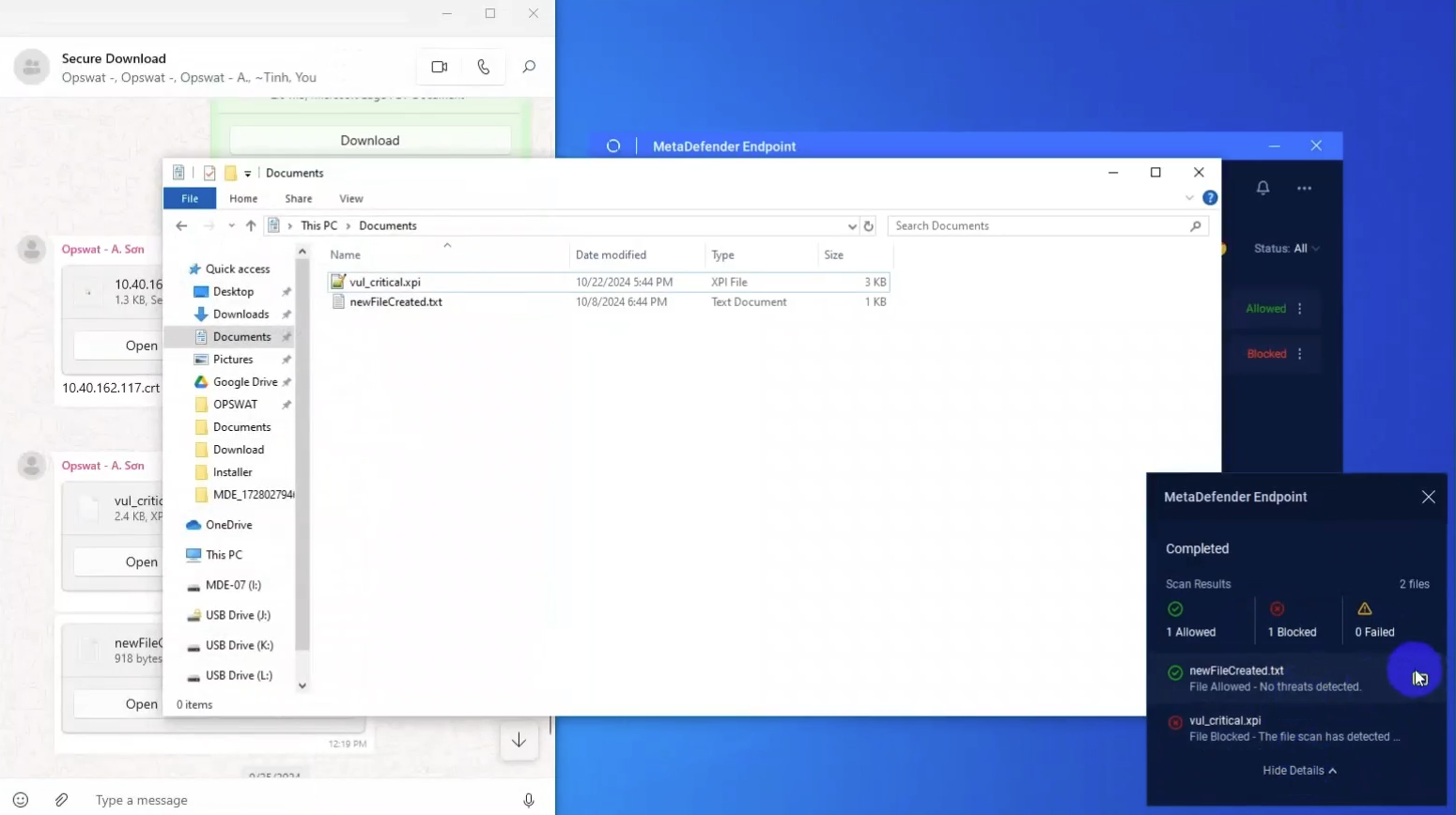1456x815 pixels.
Task: Open options menu for Allowed entry
Action: [1300, 309]
